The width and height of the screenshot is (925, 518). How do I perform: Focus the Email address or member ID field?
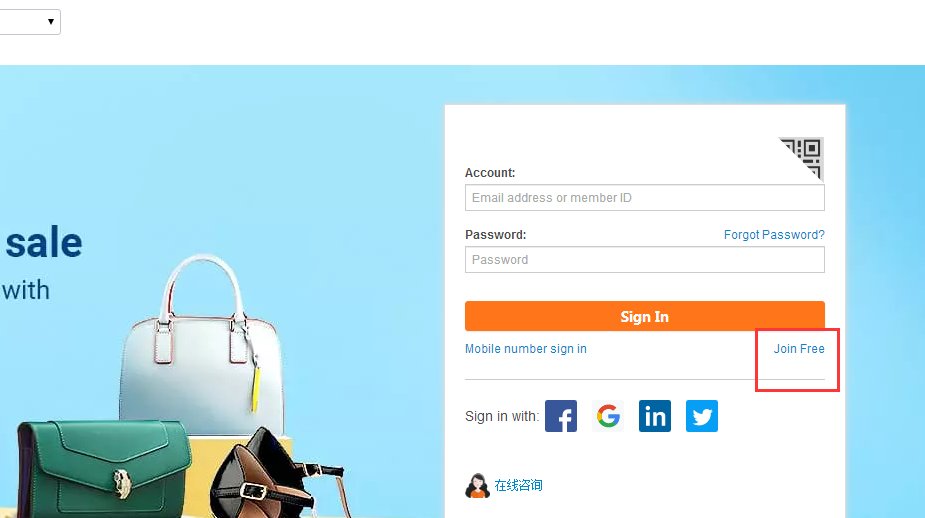[645, 198]
